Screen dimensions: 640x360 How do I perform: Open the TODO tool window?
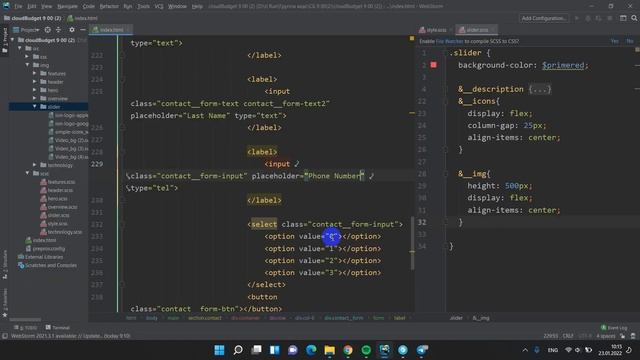click(x=26, y=327)
